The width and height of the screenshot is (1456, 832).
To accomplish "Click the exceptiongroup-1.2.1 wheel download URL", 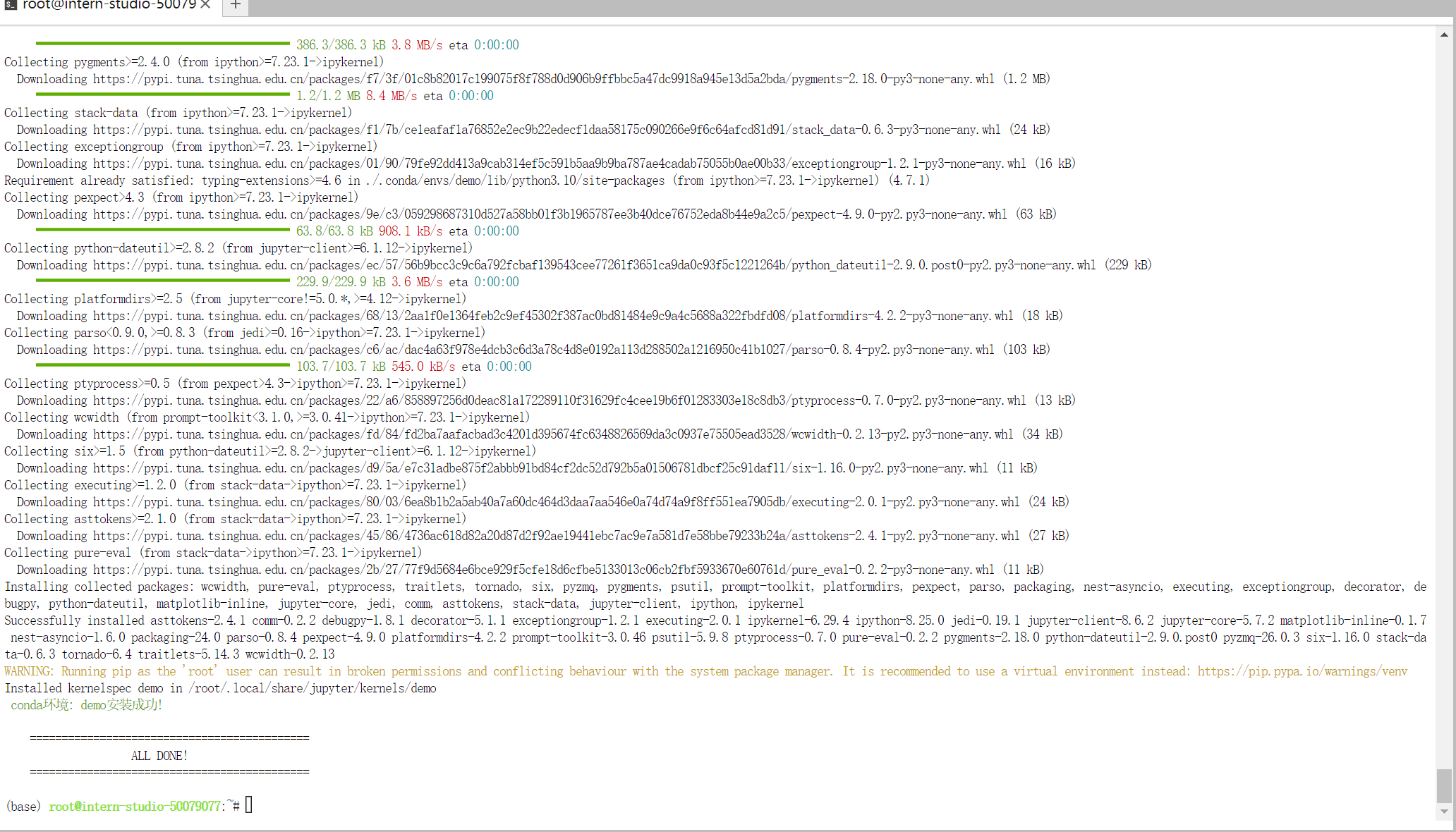I will coord(559,164).
